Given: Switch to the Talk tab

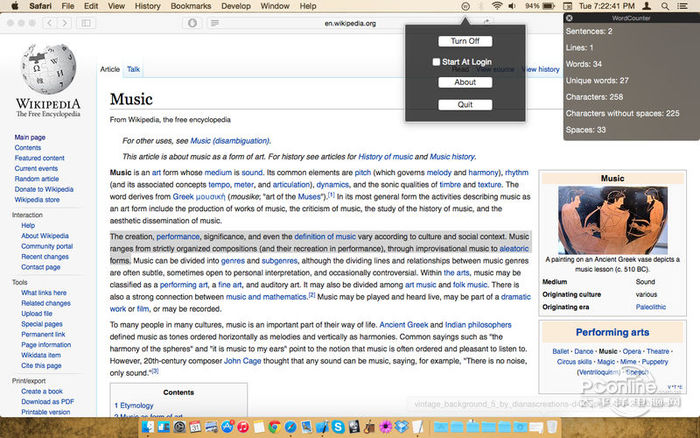Looking at the screenshot, I should click(x=133, y=69).
